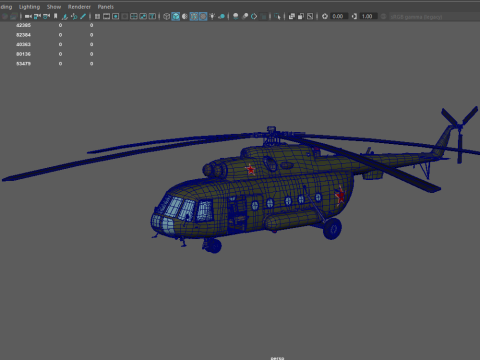Click the Motion Blur icon
Screen dimensions: 480x360
pyautogui.click(x=245, y=16)
